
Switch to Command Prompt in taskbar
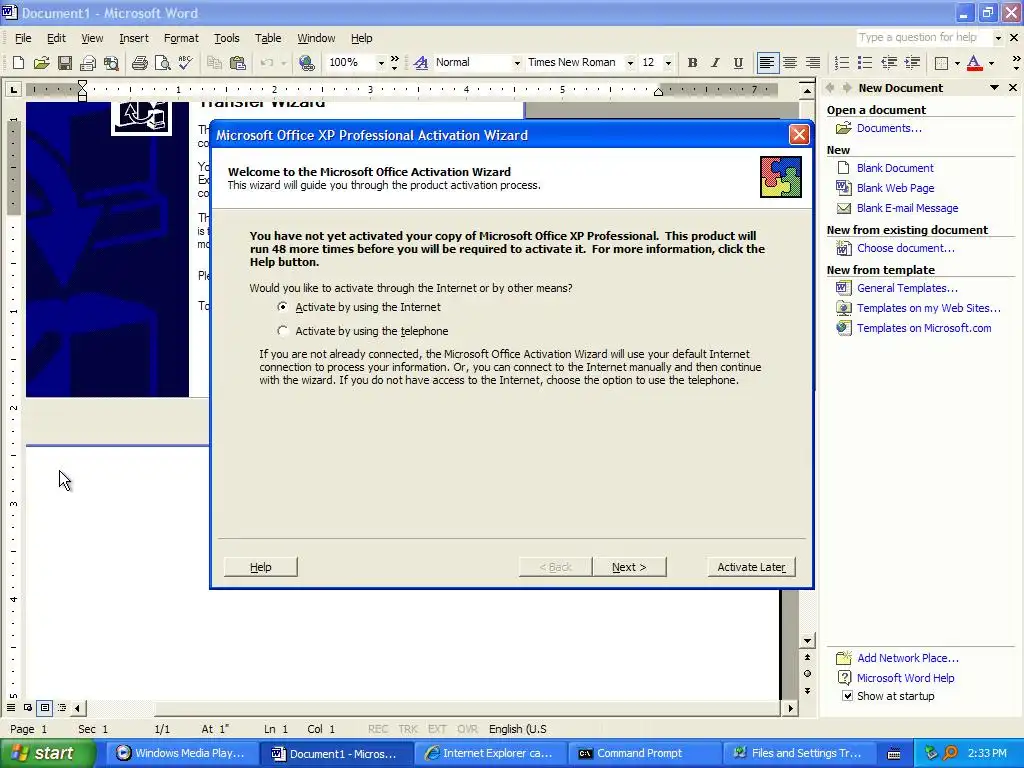click(644, 753)
